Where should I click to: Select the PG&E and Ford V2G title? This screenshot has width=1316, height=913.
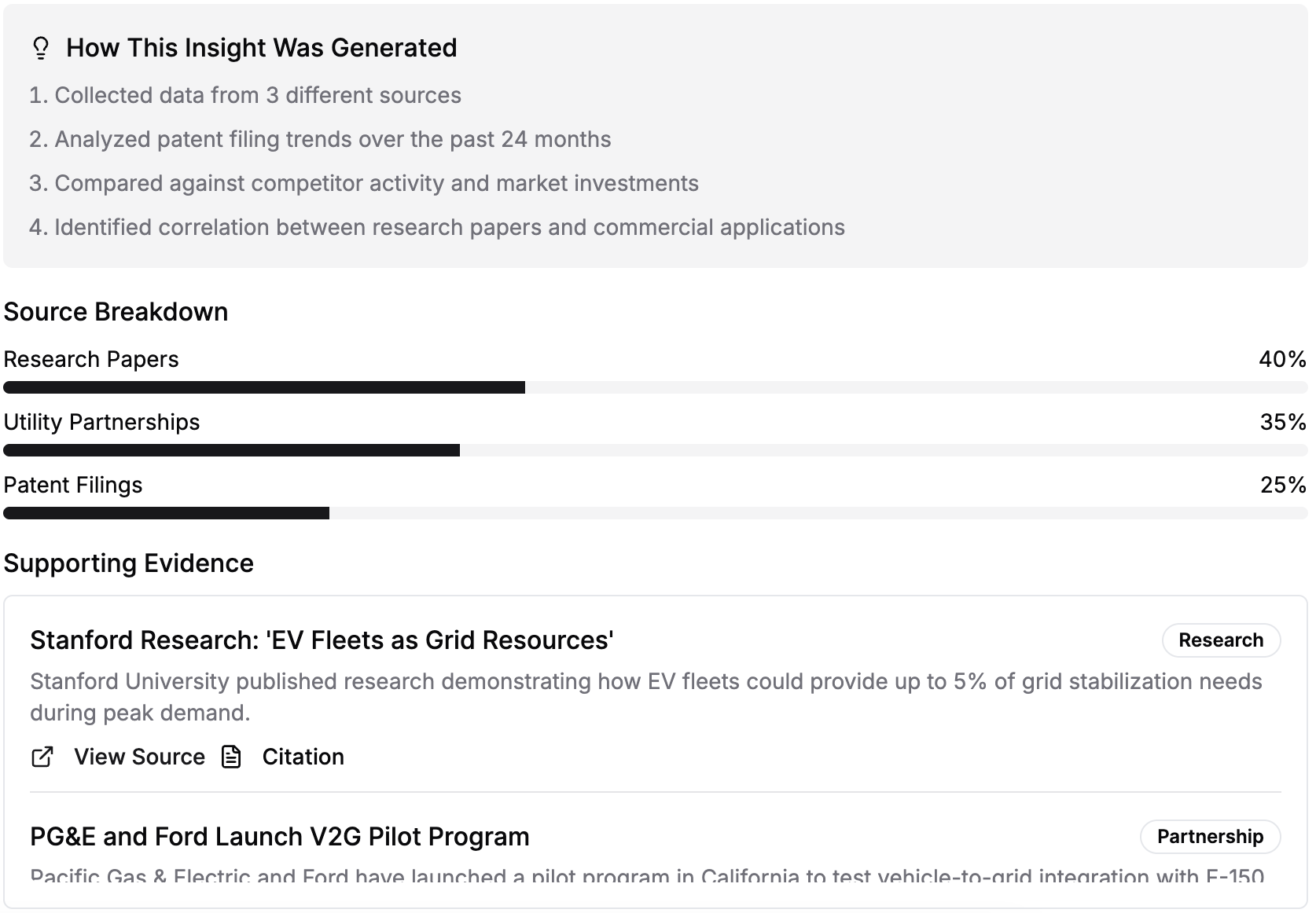pyautogui.click(x=279, y=837)
